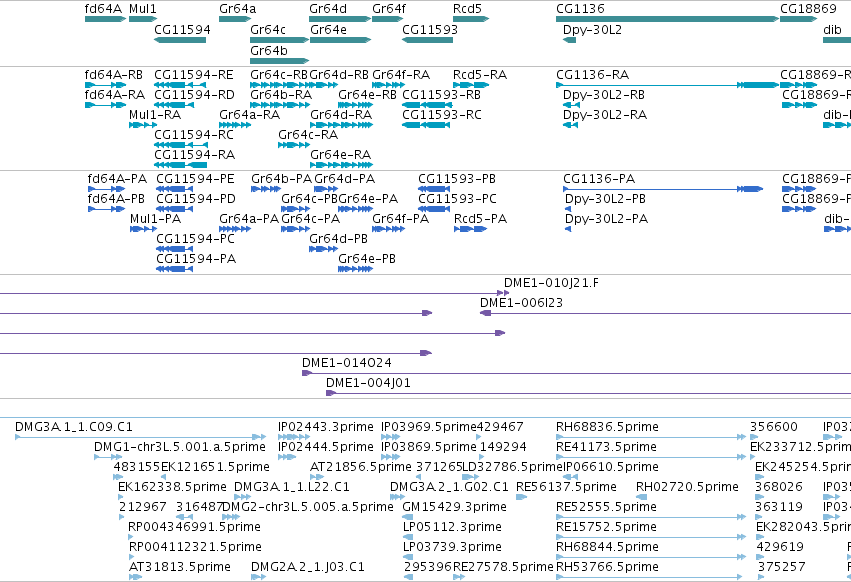The width and height of the screenshot is (851, 582).
Task: Click transcript CG11594-RD
Action: click(x=174, y=105)
